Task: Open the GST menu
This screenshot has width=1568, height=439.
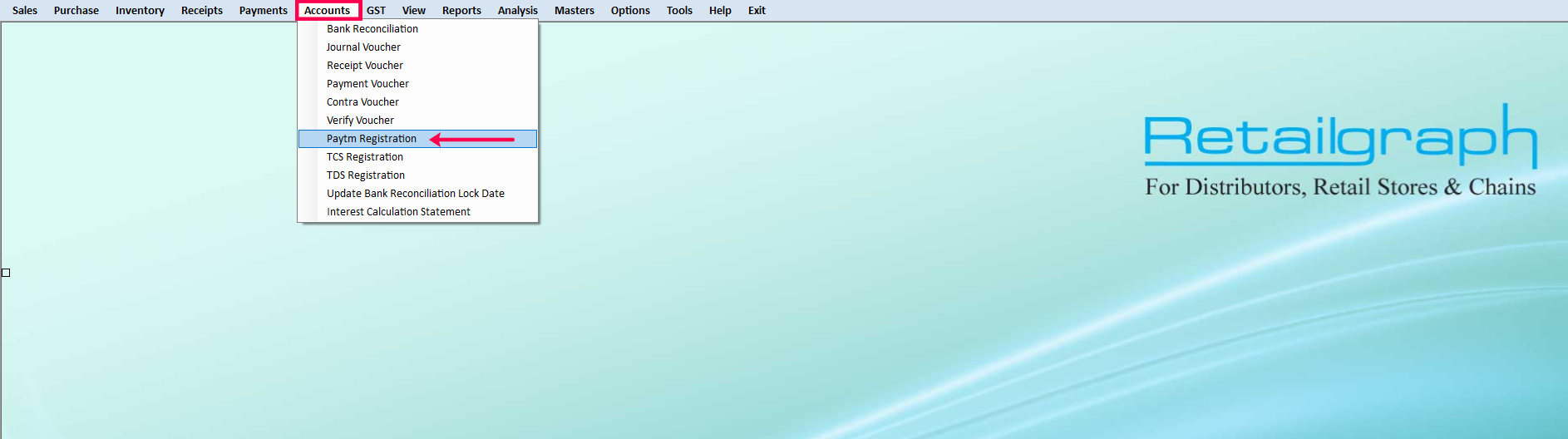Action: [377, 11]
